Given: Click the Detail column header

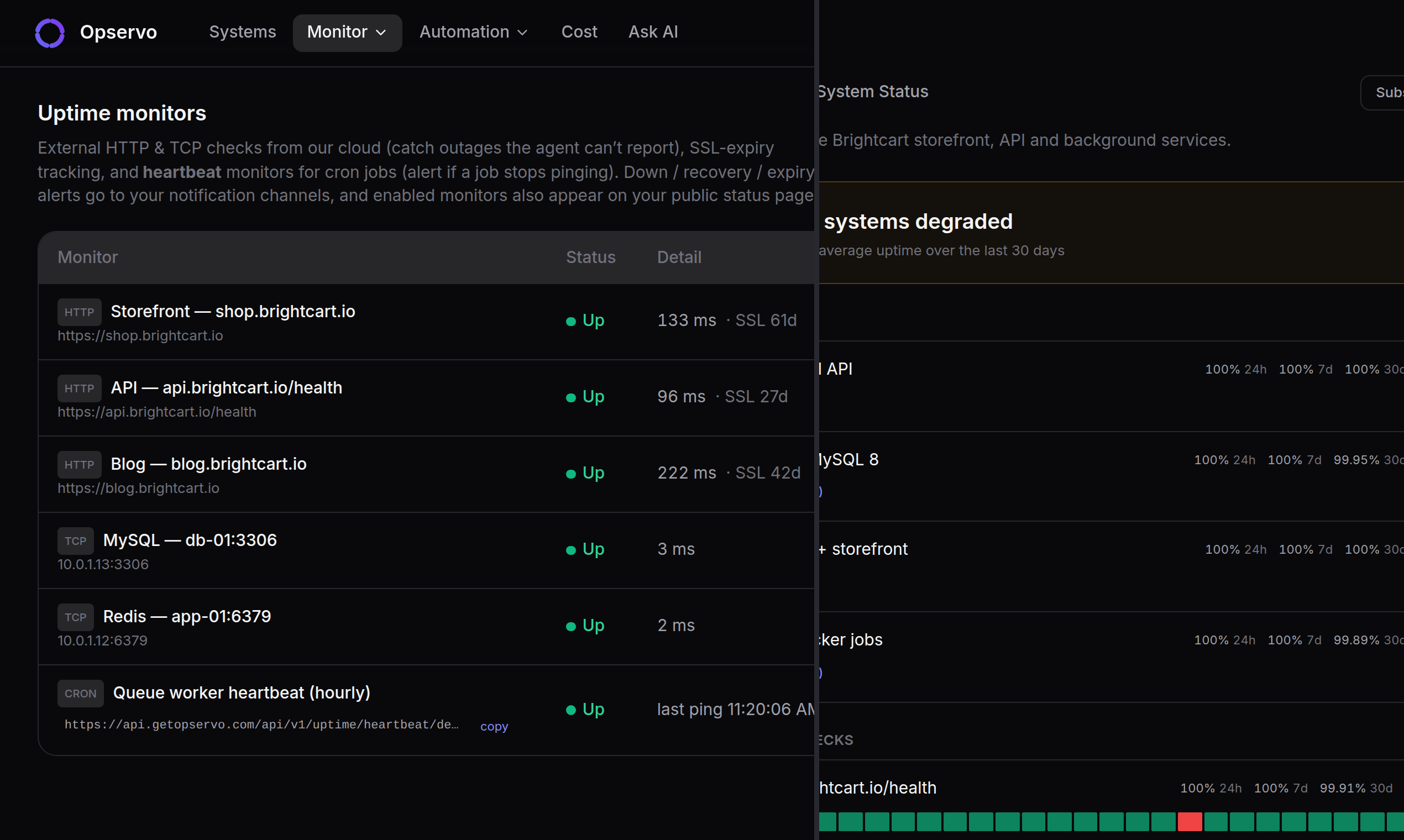Looking at the screenshot, I should pyautogui.click(x=679, y=257).
